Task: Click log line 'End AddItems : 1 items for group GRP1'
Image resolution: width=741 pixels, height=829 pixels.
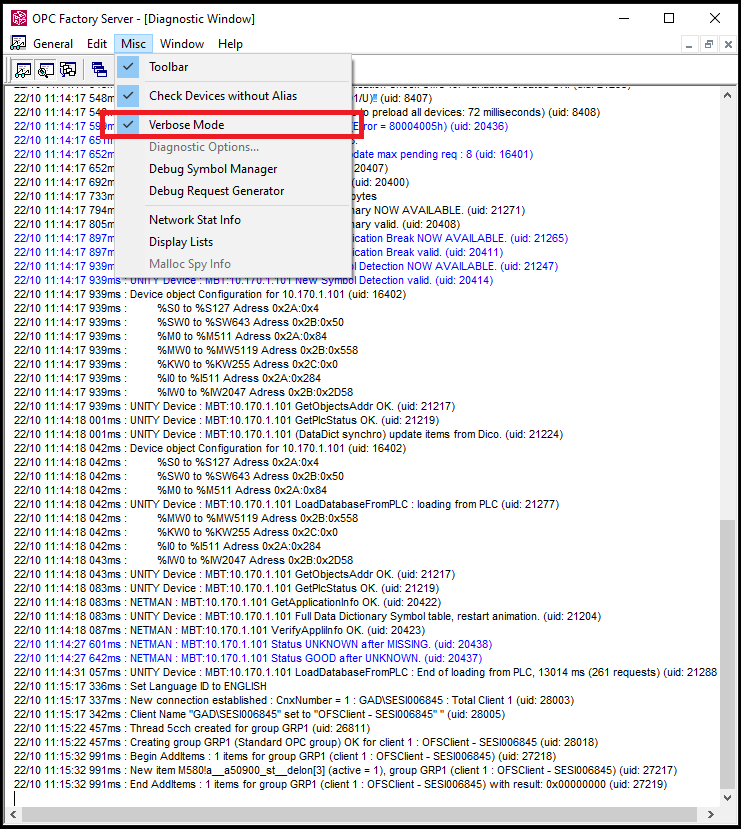Action: (x=340, y=784)
